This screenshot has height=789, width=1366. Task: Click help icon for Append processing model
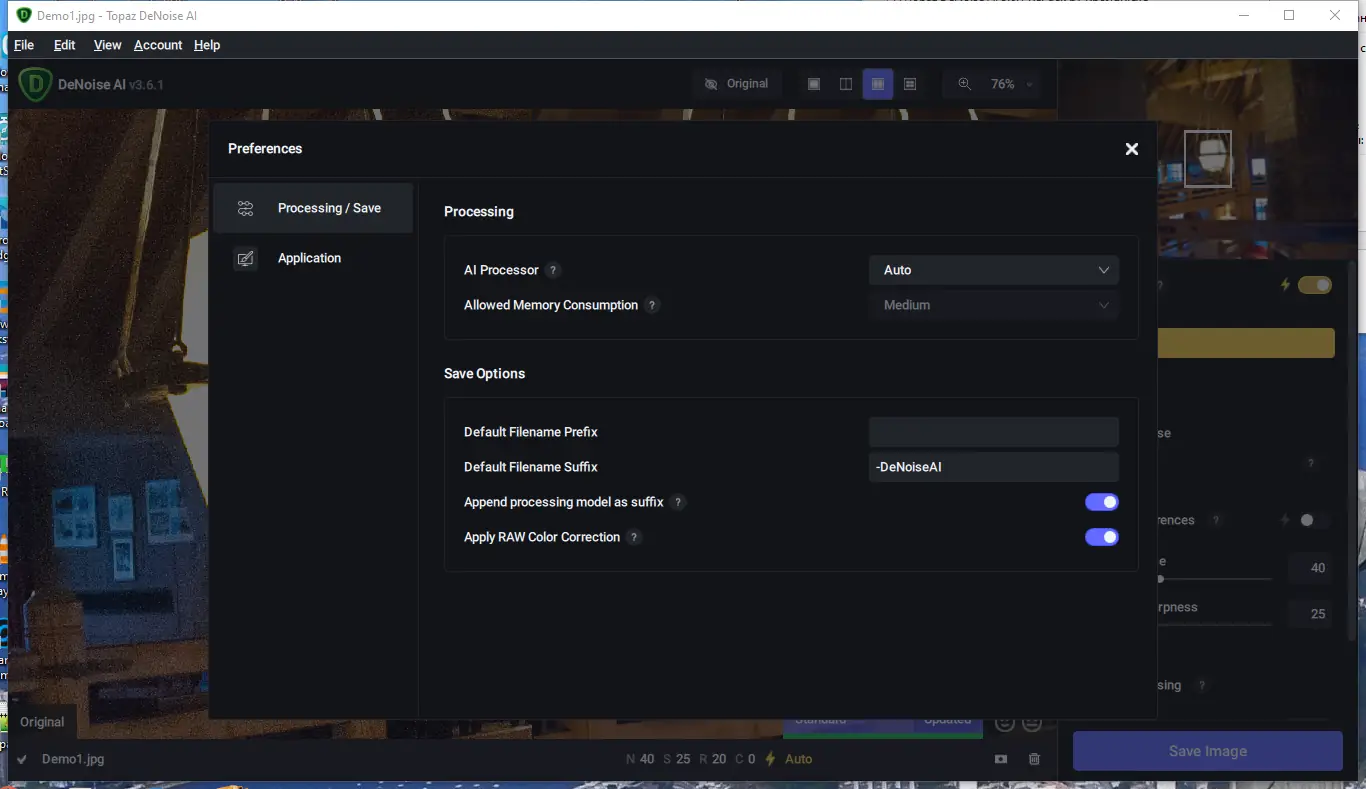click(679, 502)
